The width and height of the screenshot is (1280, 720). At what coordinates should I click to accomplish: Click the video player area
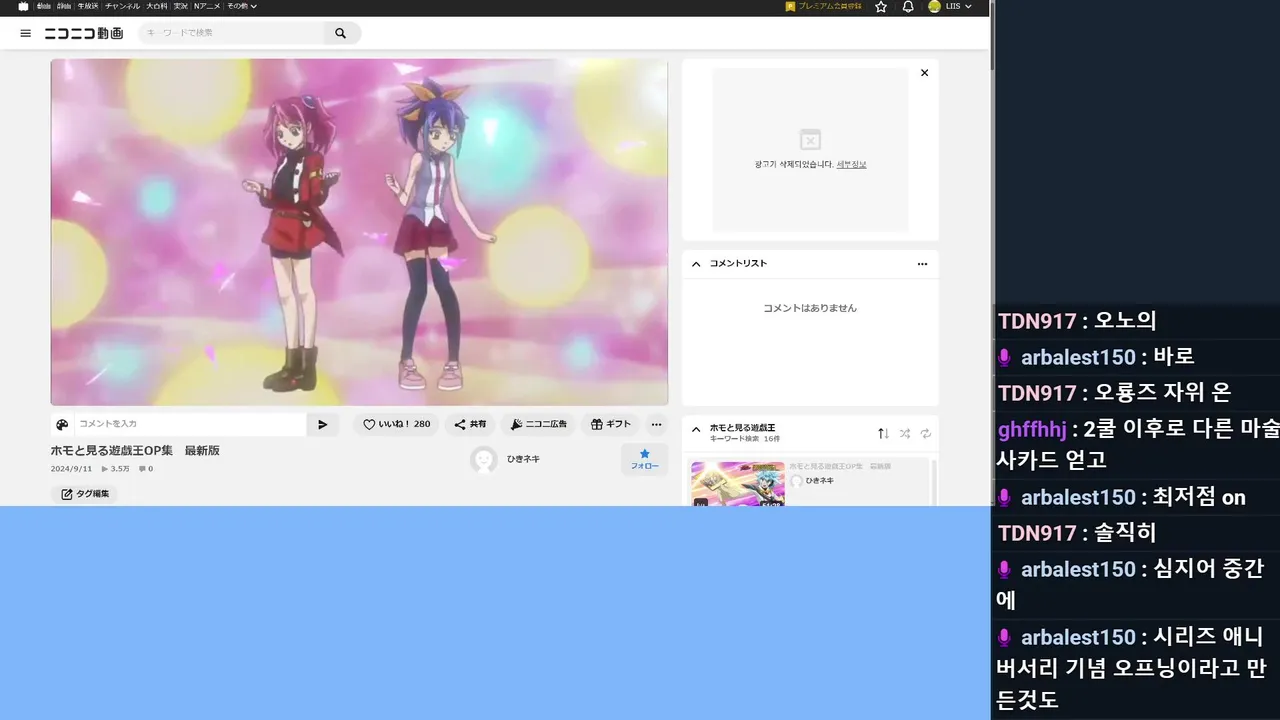pyautogui.click(x=359, y=232)
